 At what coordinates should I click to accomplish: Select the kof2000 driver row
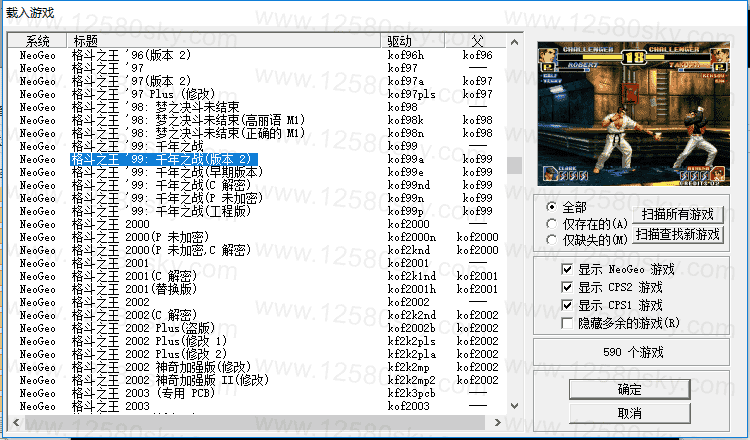click(256, 224)
